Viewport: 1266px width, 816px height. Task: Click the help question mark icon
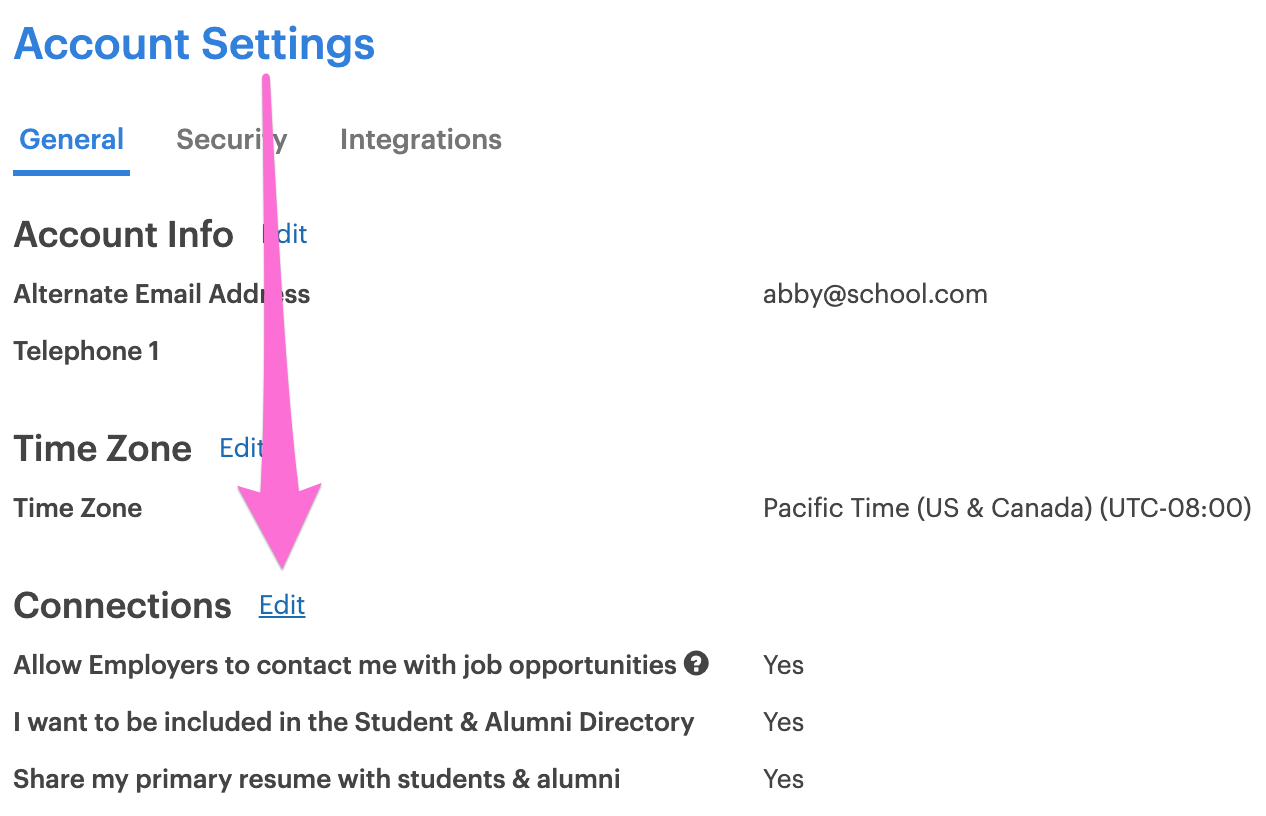pos(696,663)
